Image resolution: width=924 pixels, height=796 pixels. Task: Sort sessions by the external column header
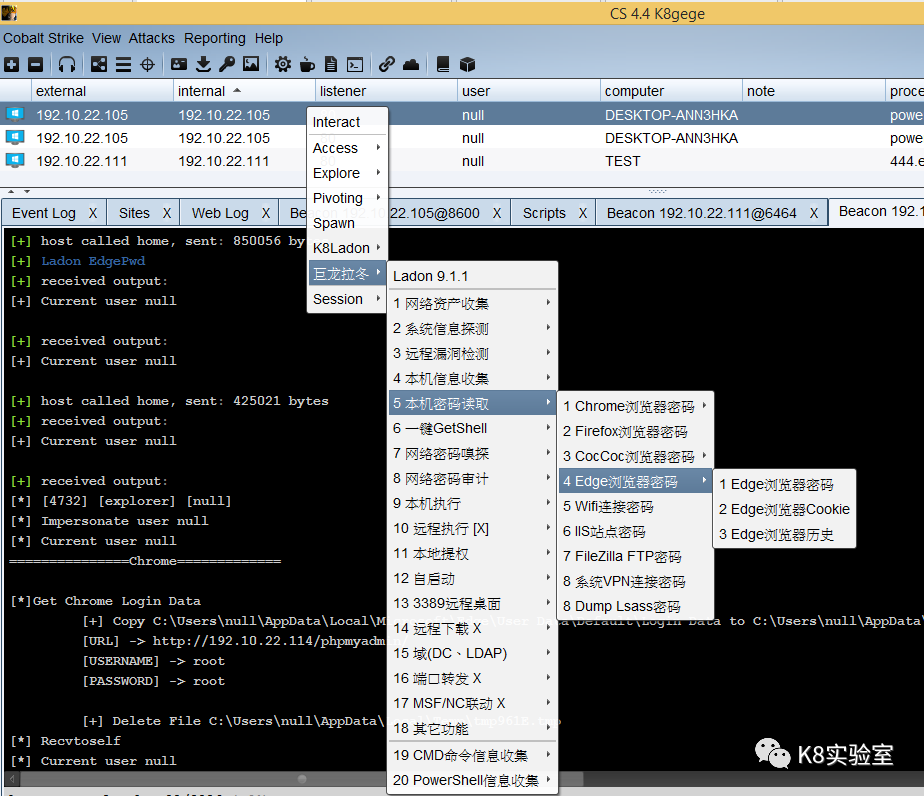[x=101, y=91]
